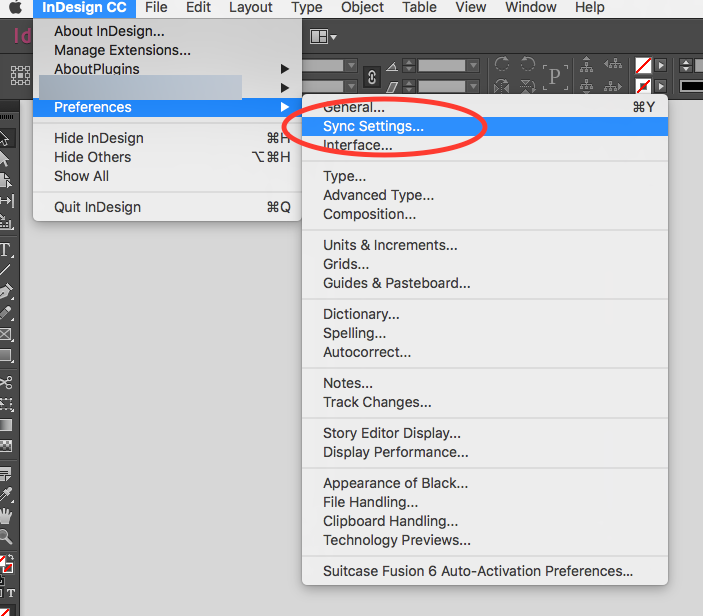Select the Rectangle Frame tool
Image resolution: width=703 pixels, height=616 pixels.
pos(6,334)
